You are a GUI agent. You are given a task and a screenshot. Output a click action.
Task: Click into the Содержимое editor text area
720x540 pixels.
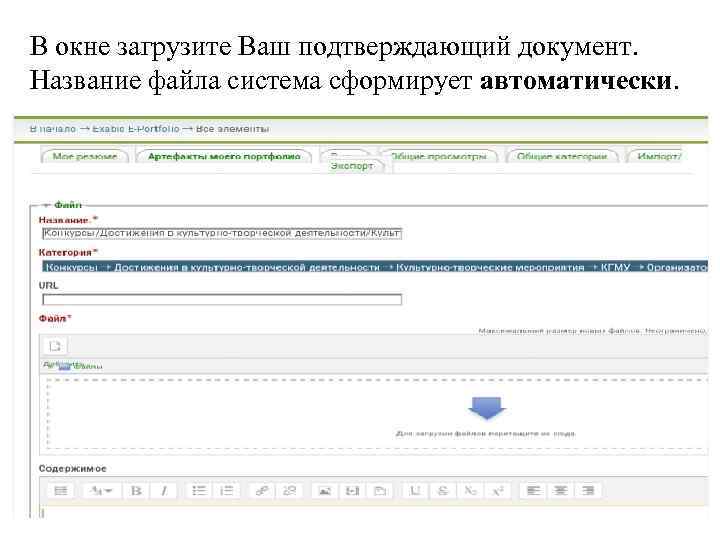[373, 512]
